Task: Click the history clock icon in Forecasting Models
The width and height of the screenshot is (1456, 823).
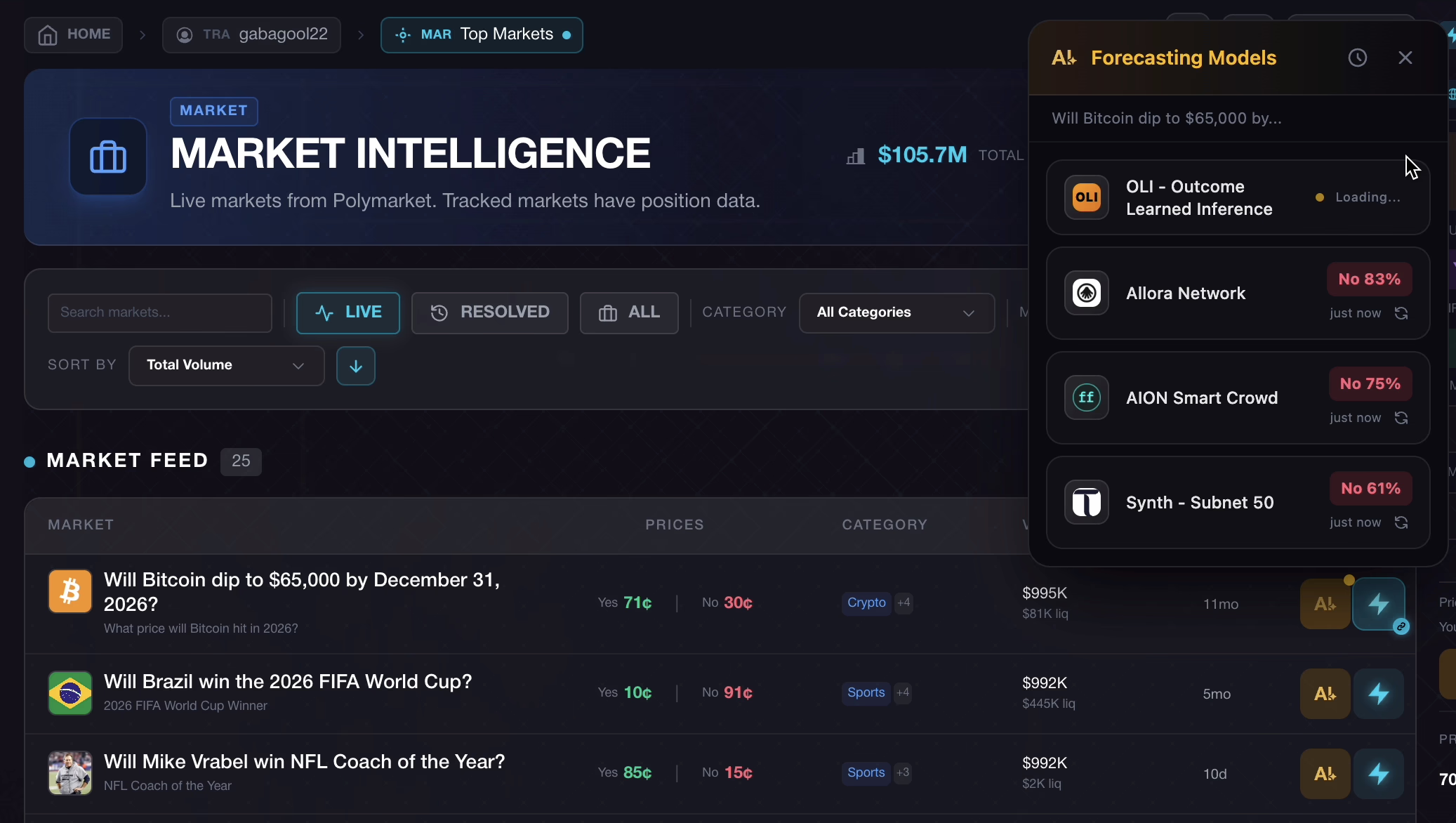Action: click(x=1357, y=58)
